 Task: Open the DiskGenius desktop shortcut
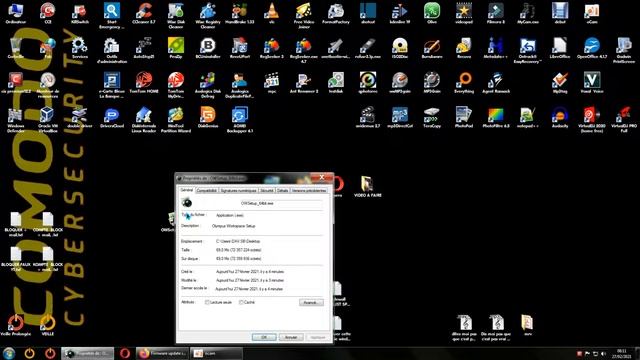click(208, 118)
